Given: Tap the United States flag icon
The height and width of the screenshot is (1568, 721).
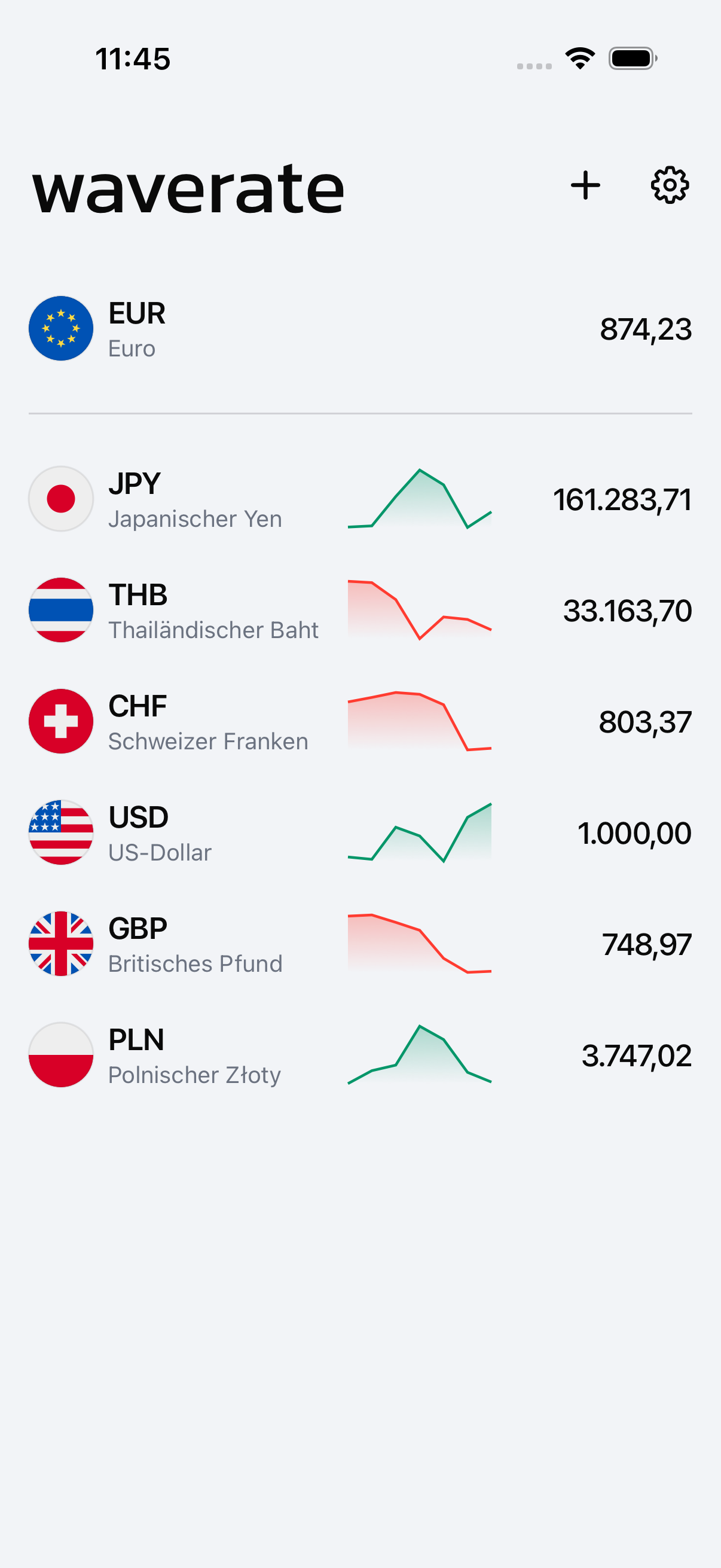Looking at the screenshot, I should click(61, 832).
